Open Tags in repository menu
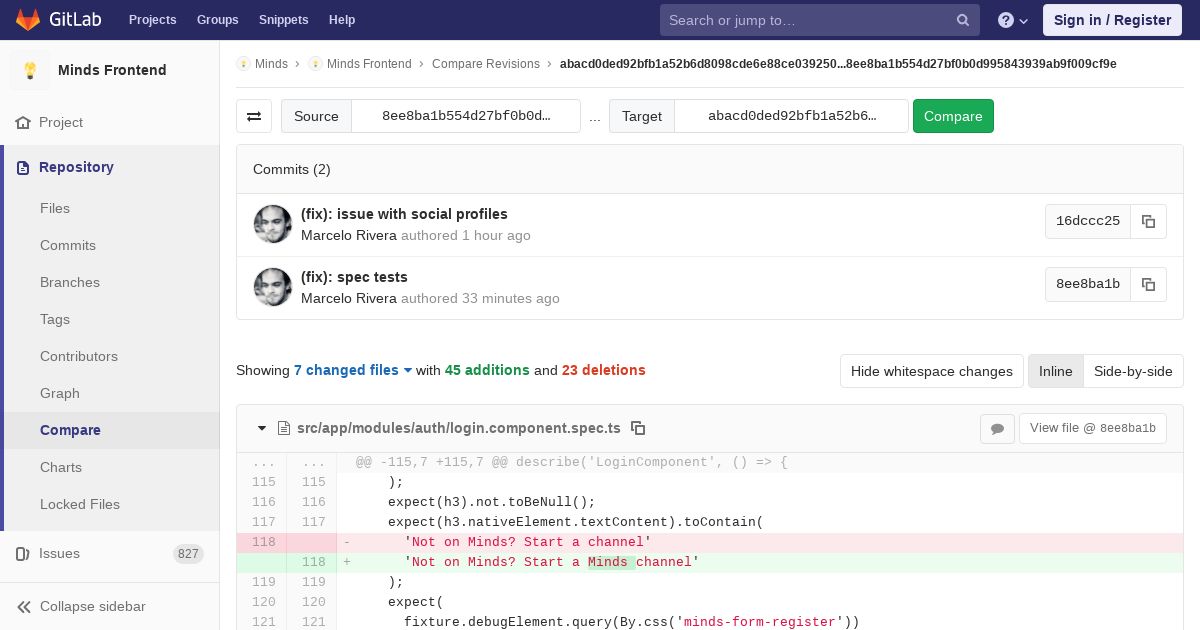The width and height of the screenshot is (1200, 630). pos(55,319)
